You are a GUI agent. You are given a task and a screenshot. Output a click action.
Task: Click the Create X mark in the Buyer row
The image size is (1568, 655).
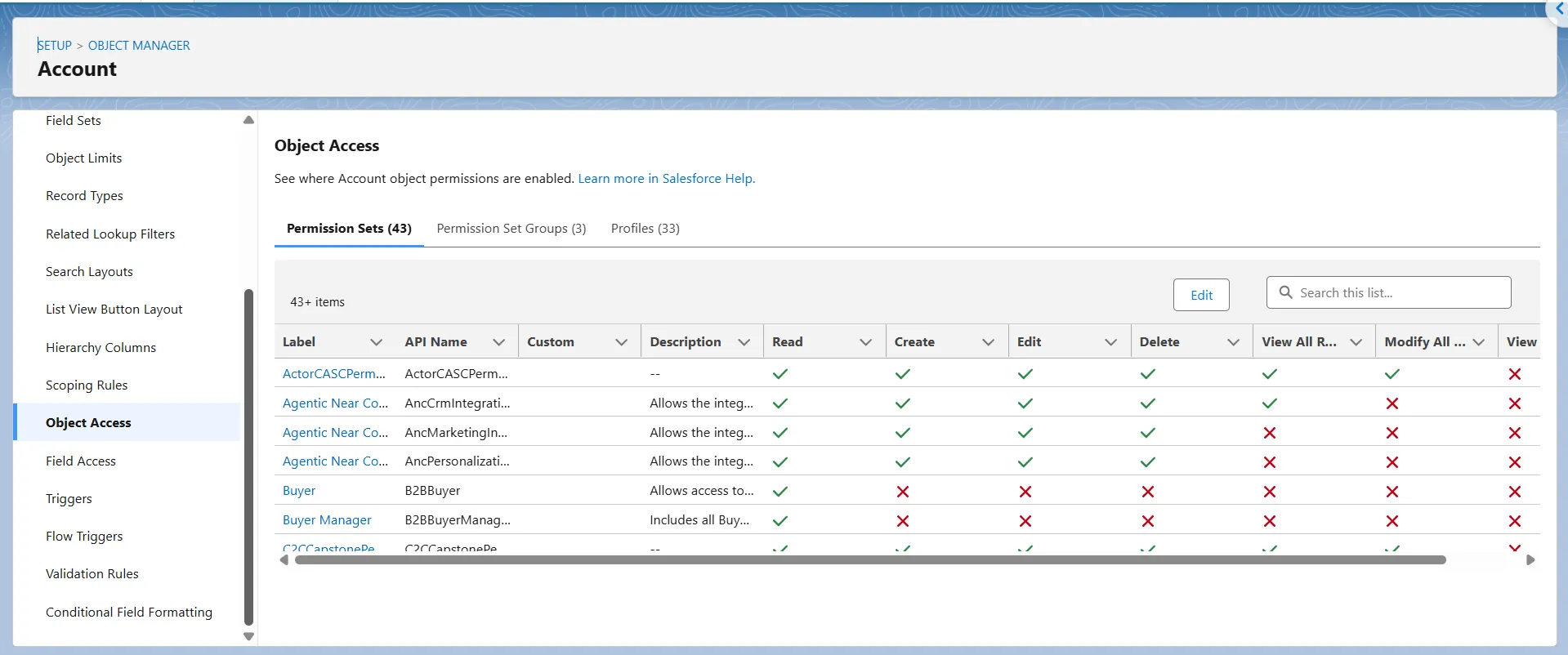point(903,492)
